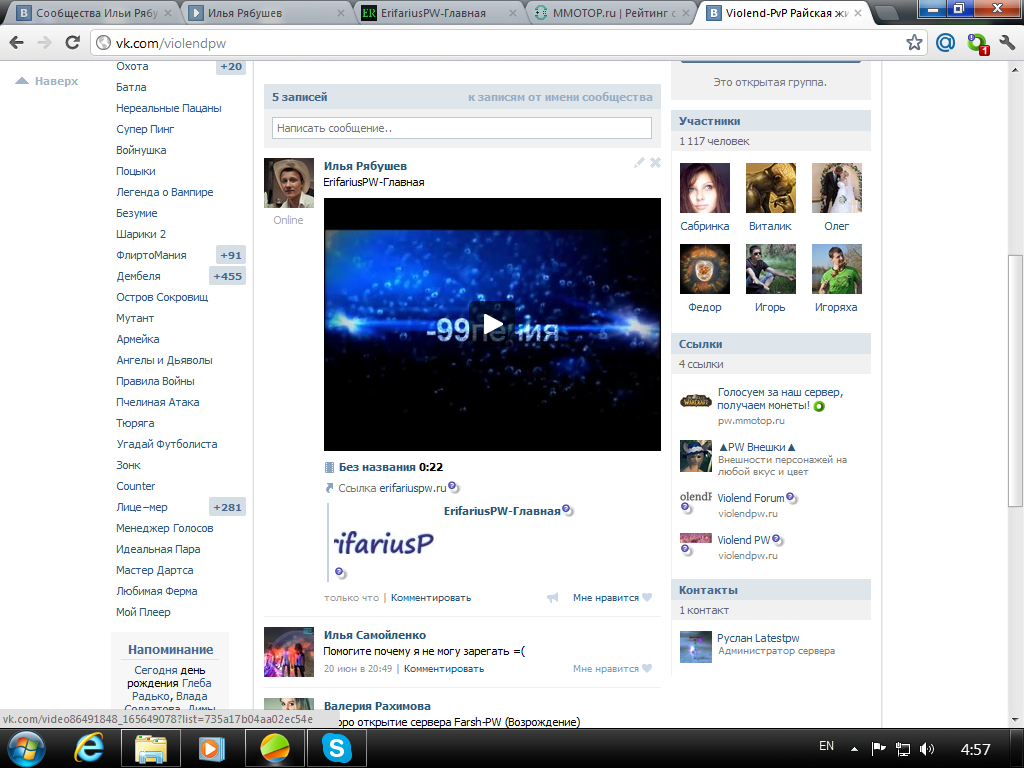Open the Mail.ru @ extension icon

[x=946, y=43]
